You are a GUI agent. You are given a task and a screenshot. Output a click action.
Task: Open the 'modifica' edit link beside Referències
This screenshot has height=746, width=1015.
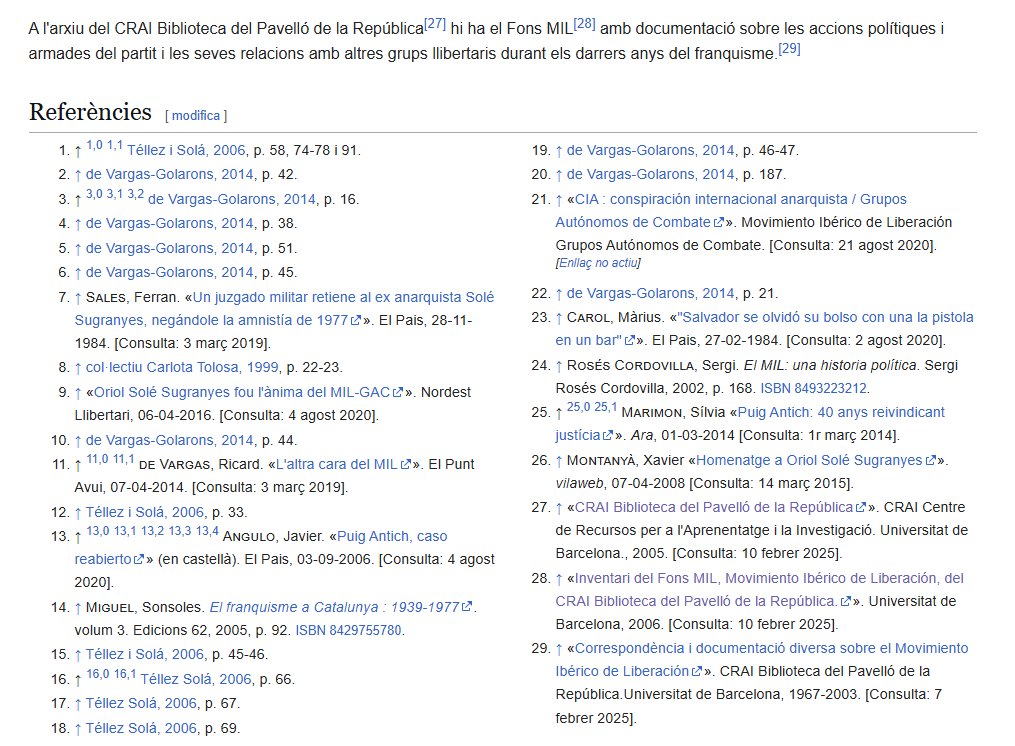196,116
